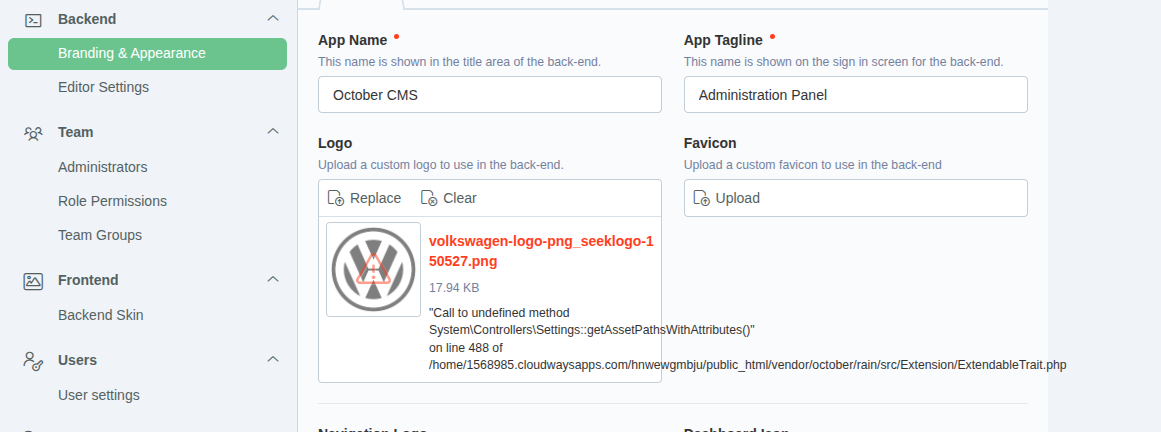Click the Users key icon in sidebar
Screen dimensions: 1161x432
(x=33, y=360)
